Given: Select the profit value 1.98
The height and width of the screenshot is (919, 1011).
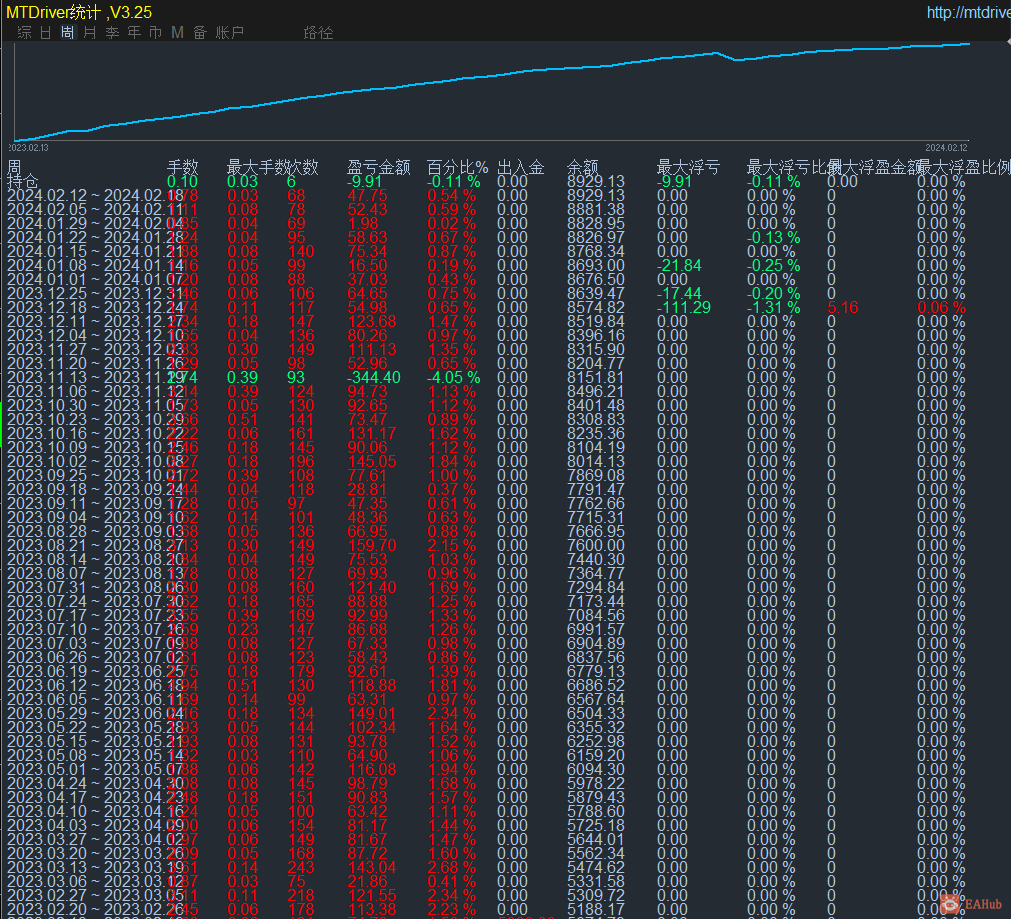Looking at the screenshot, I should [363, 224].
